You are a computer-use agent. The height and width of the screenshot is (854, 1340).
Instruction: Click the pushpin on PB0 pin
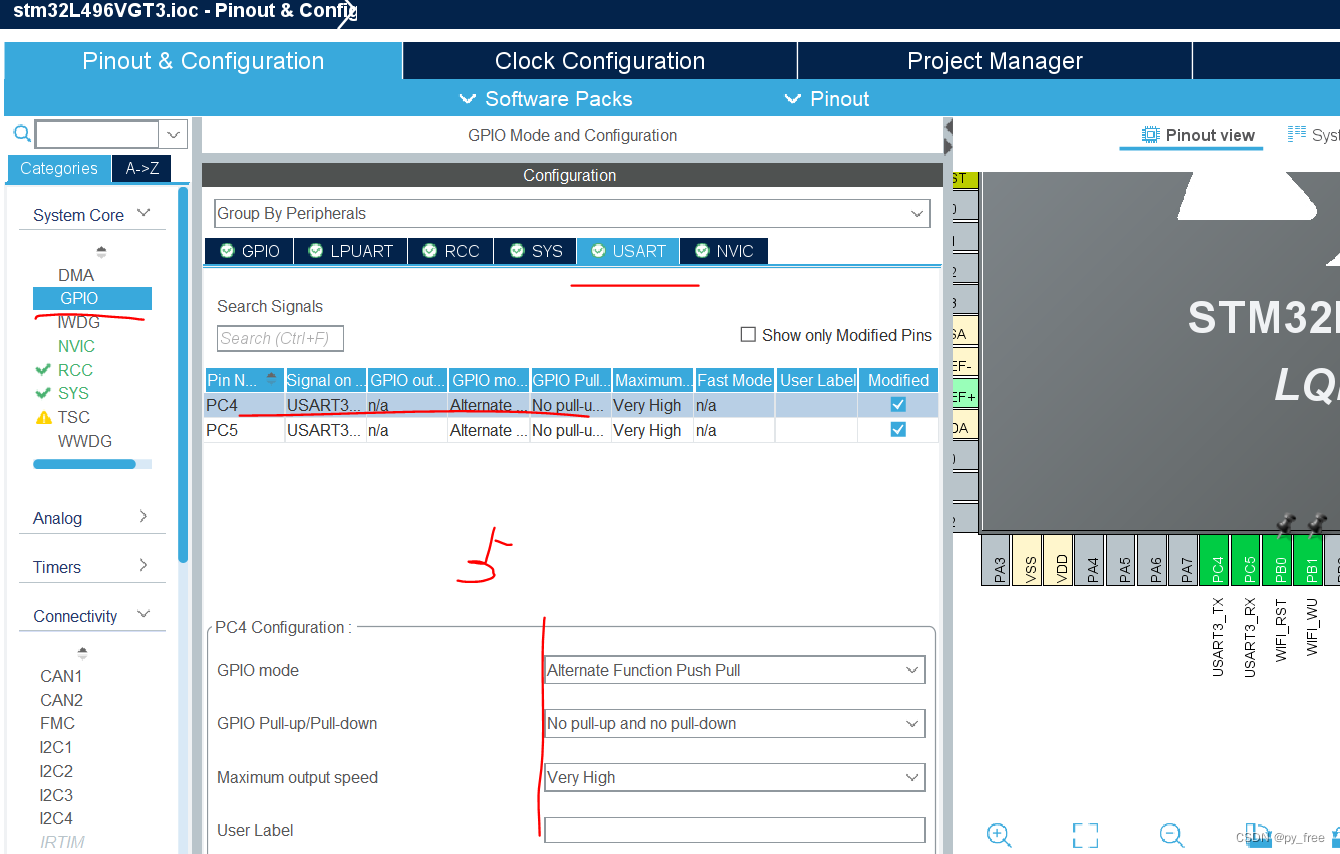coord(1285,523)
